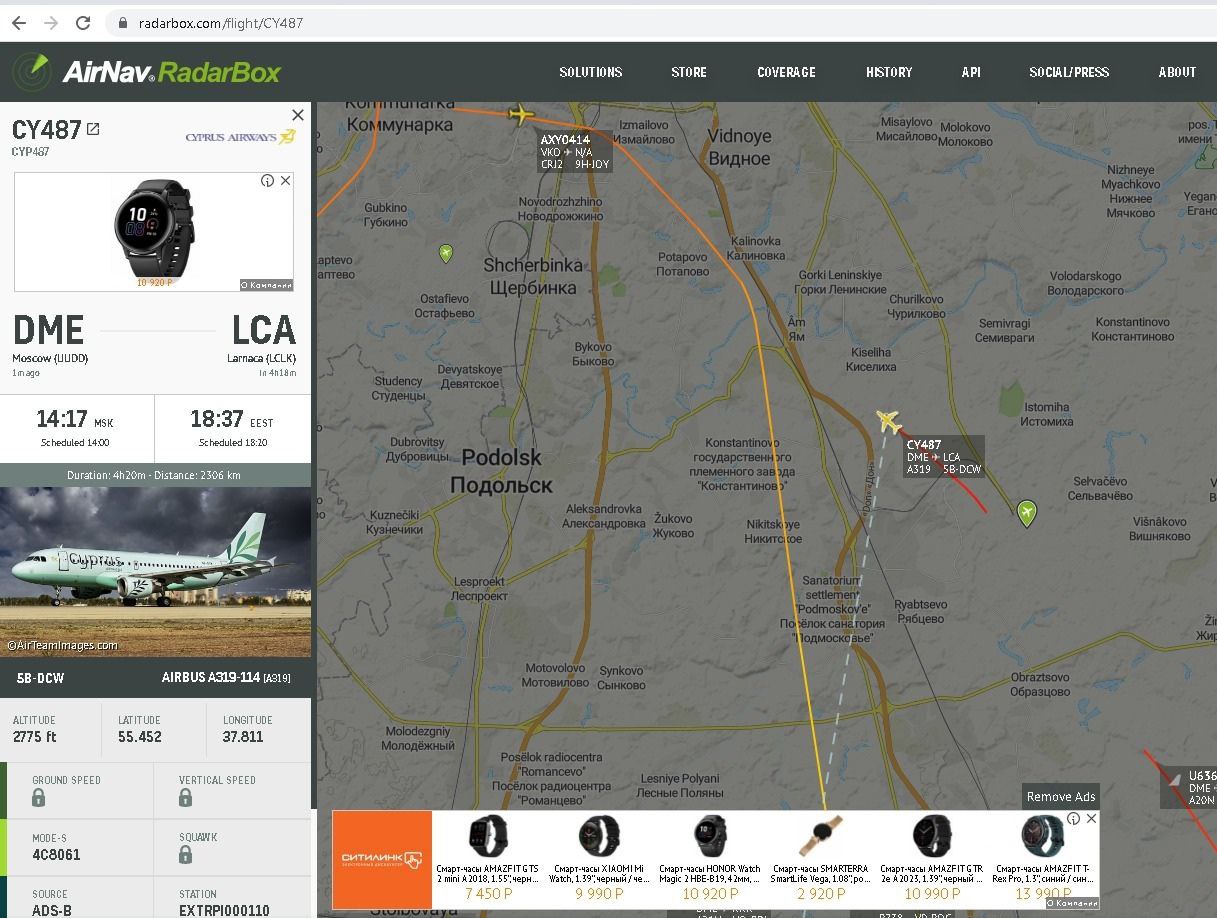Image resolution: width=1217 pixels, height=918 pixels.
Task: Click the Cyprus Airways airline logo
Action: pyautogui.click(x=240, y=137)
